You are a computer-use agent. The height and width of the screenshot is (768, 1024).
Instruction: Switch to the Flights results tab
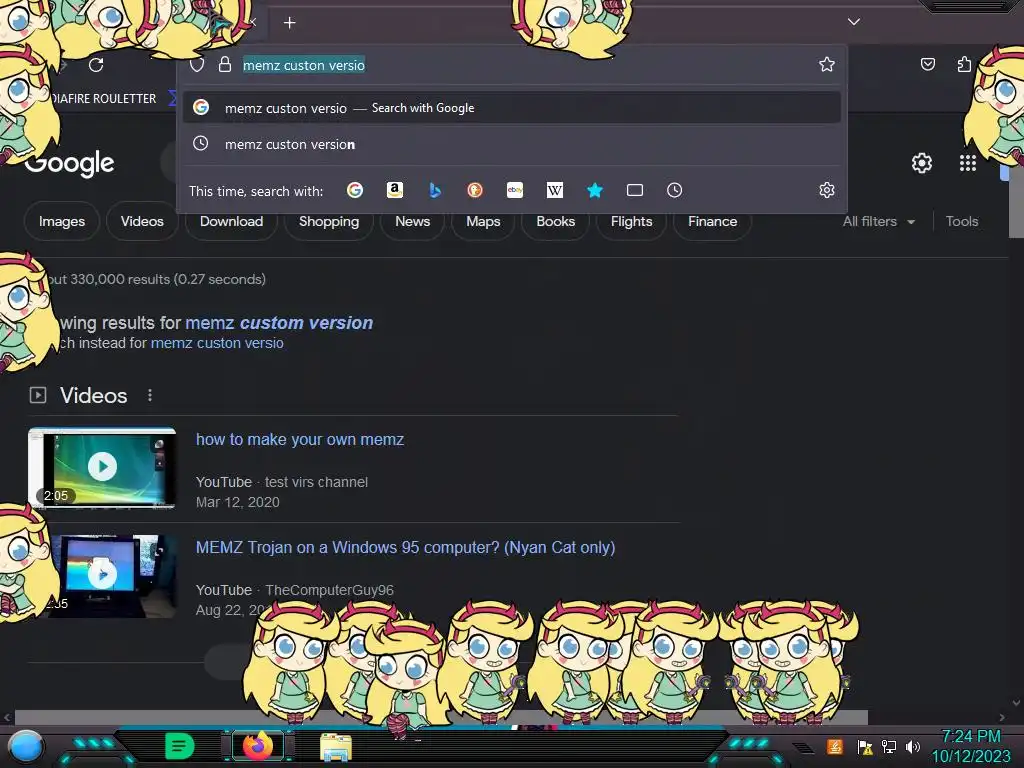point(631,221)
